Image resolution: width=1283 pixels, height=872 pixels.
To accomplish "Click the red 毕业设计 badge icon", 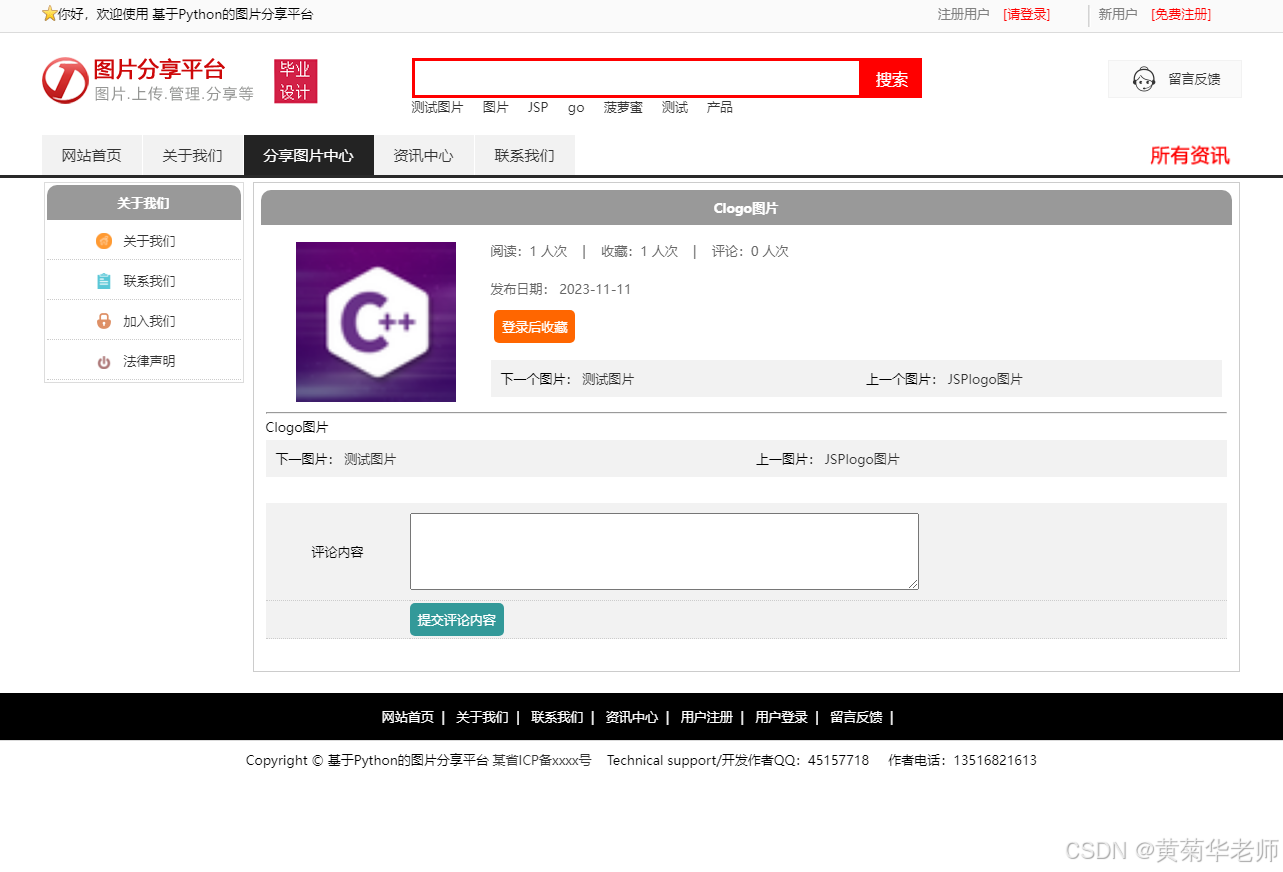I will [295, 80].
